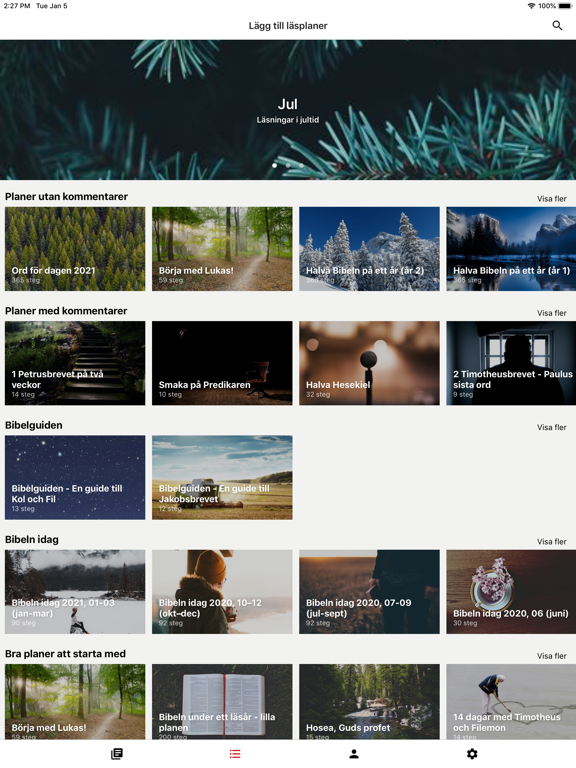Image resolution: width=576 pixels, height=768 pixels.
Task: Select the third carousel page dot
Action: (301, 166)
